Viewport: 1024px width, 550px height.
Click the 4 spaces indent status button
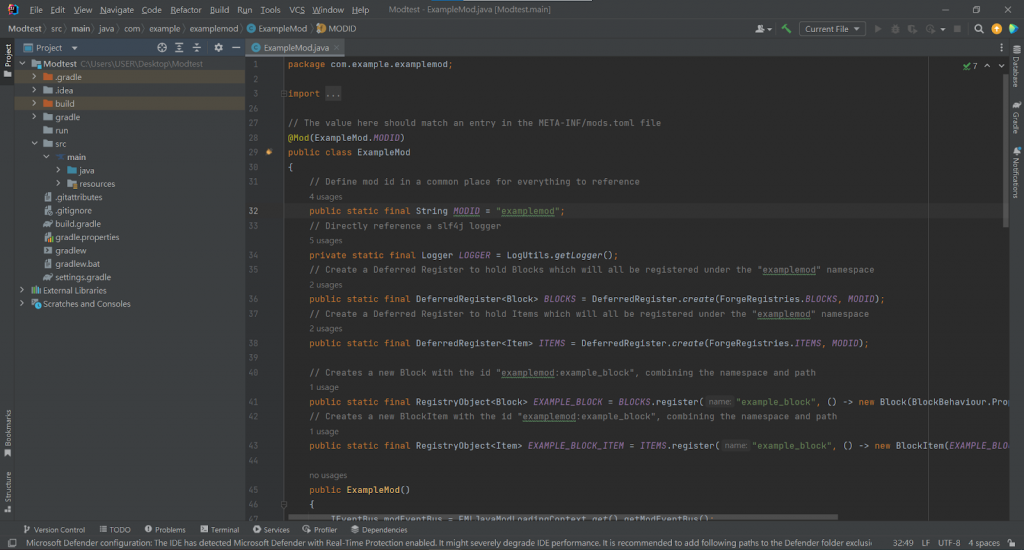pyautogui.click(x=983, y=543)
